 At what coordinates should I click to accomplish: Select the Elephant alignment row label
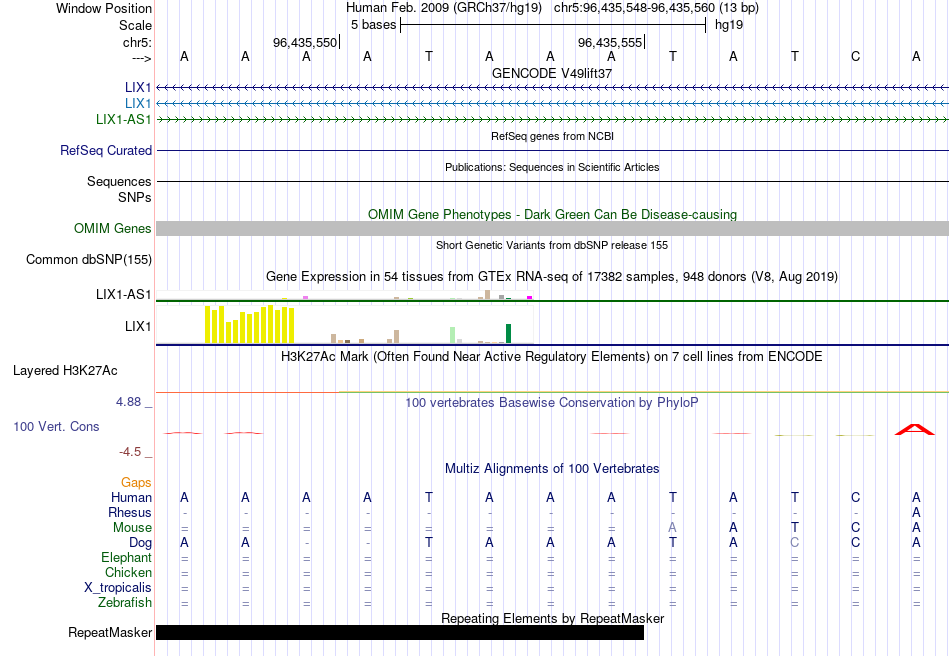click(126, 557)
